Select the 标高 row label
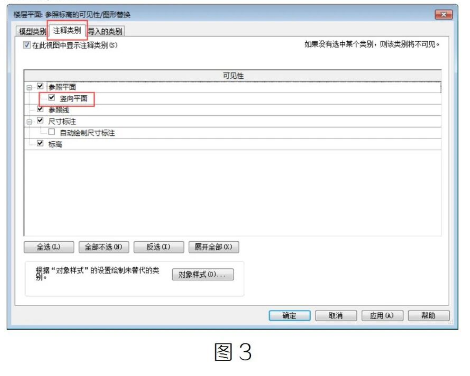The width and height of the screenshot is (470, 376). (x=55, y=144)
